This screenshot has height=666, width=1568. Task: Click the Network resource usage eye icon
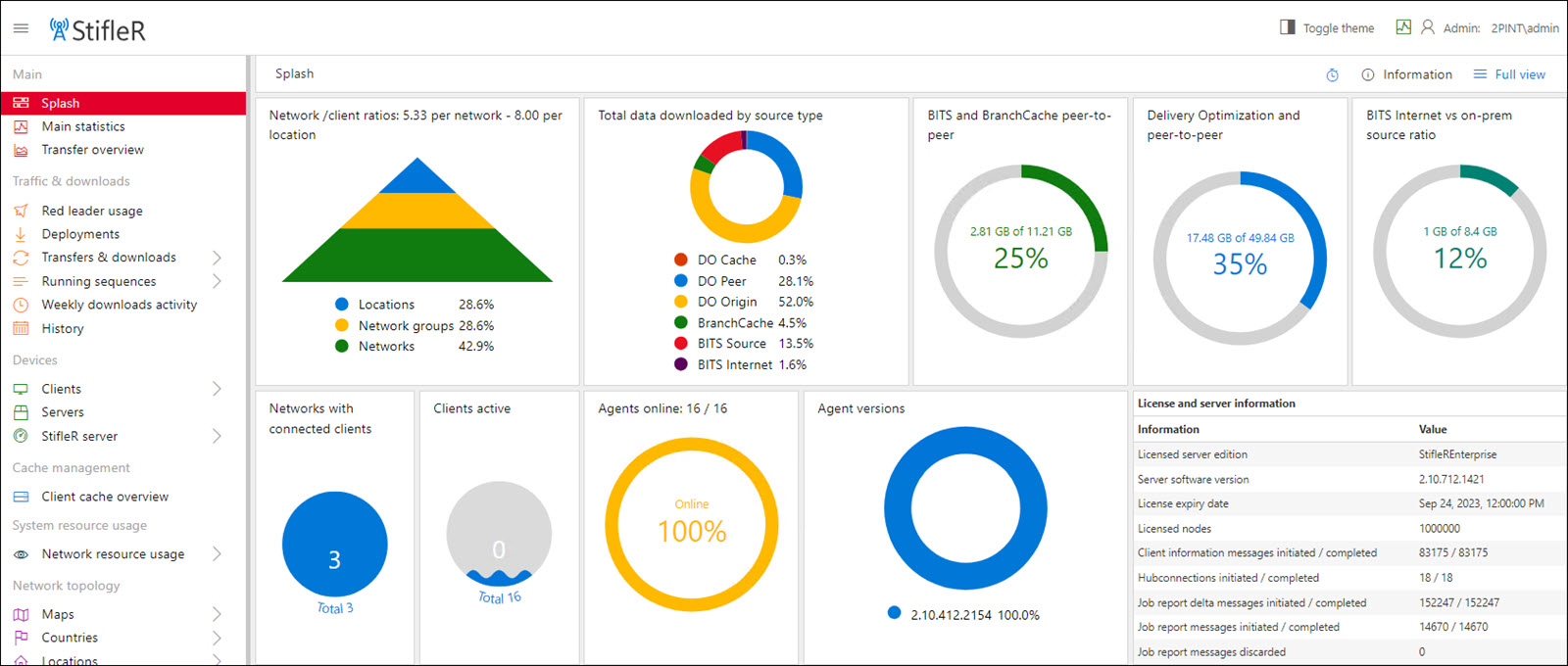click(x=21, y=554)
